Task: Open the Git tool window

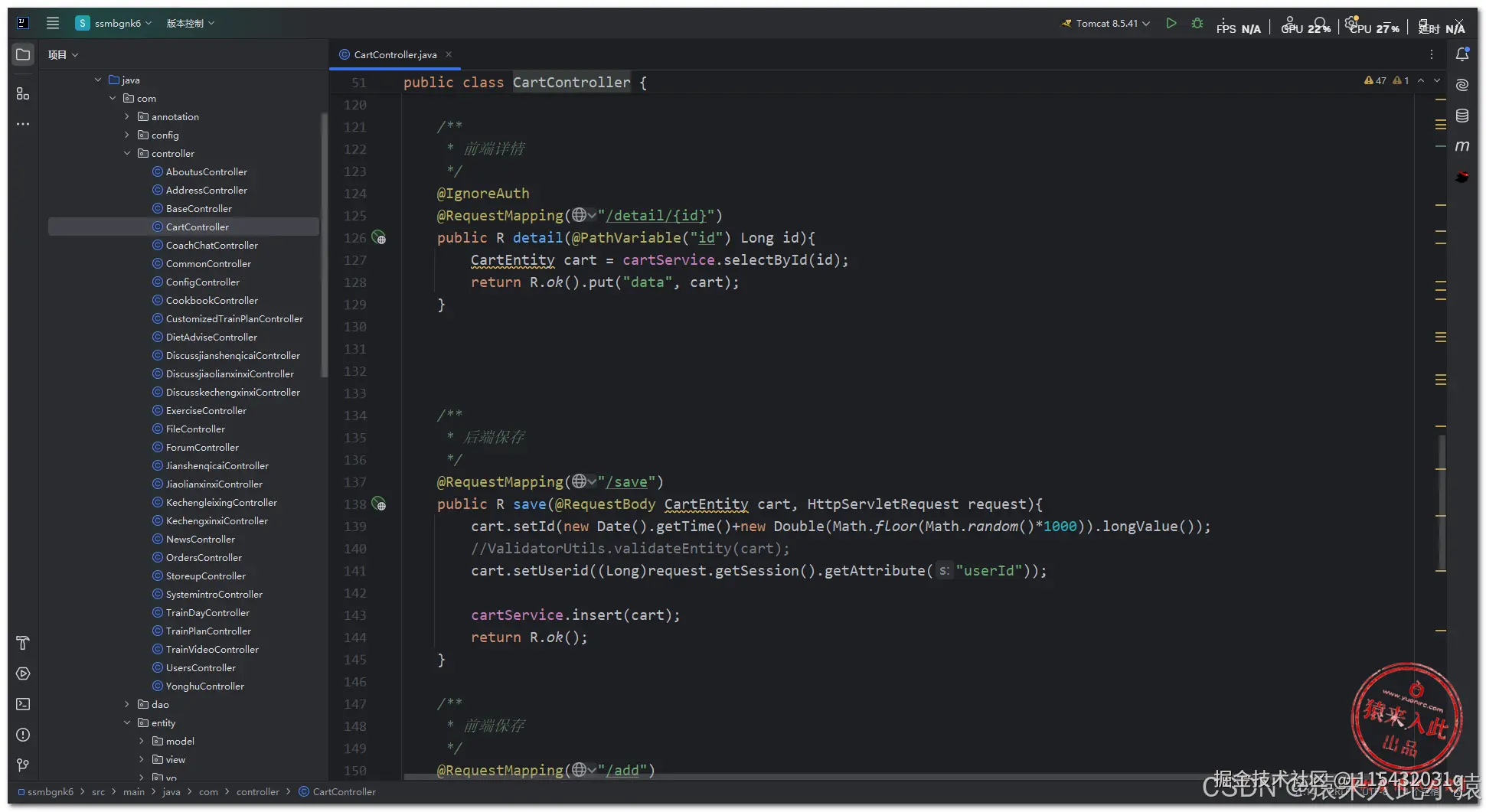Action: point(23,765)
